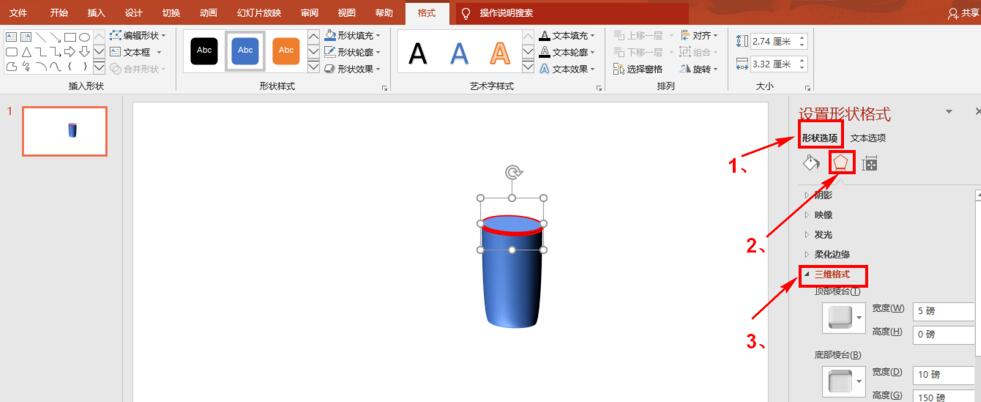Pick the rectangle shape in the shapes gallery

tap(70, 37)
